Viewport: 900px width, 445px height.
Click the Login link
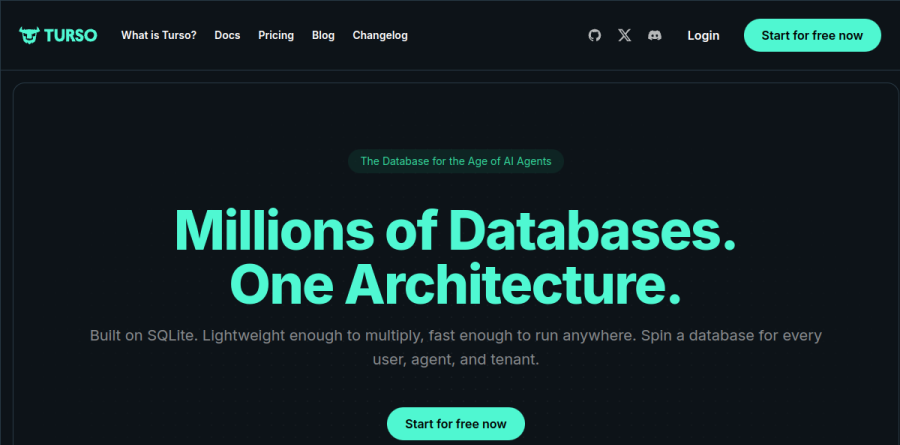coord(703,35)
